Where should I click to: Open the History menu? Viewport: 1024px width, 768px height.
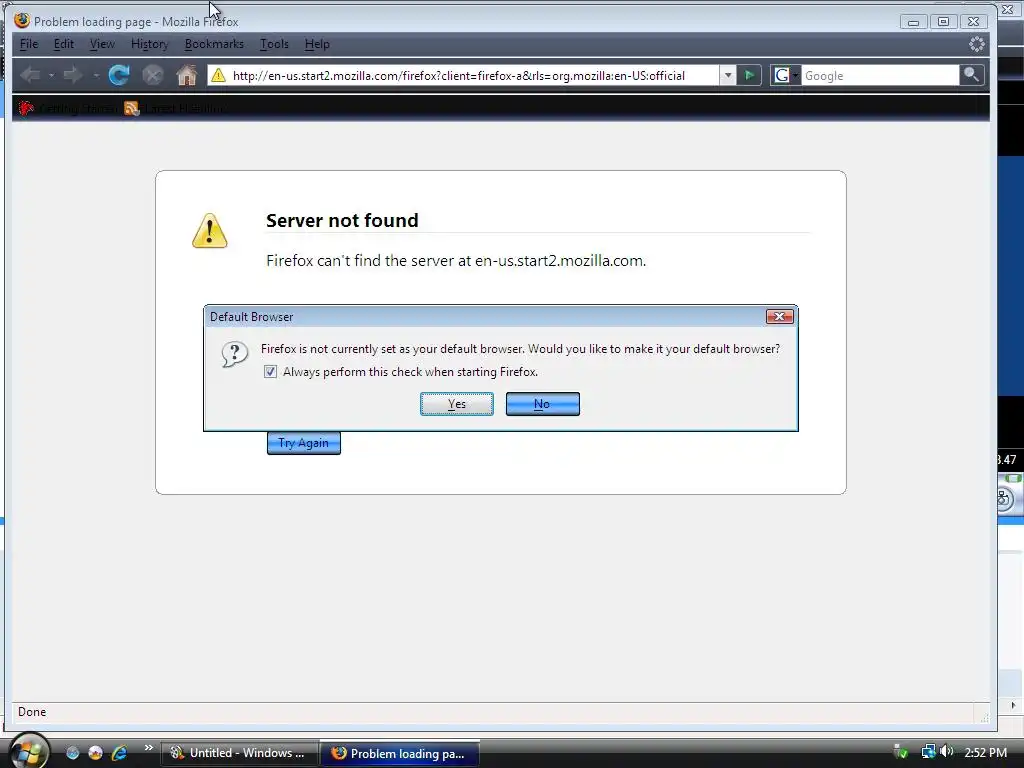click(x=150, y=44)
